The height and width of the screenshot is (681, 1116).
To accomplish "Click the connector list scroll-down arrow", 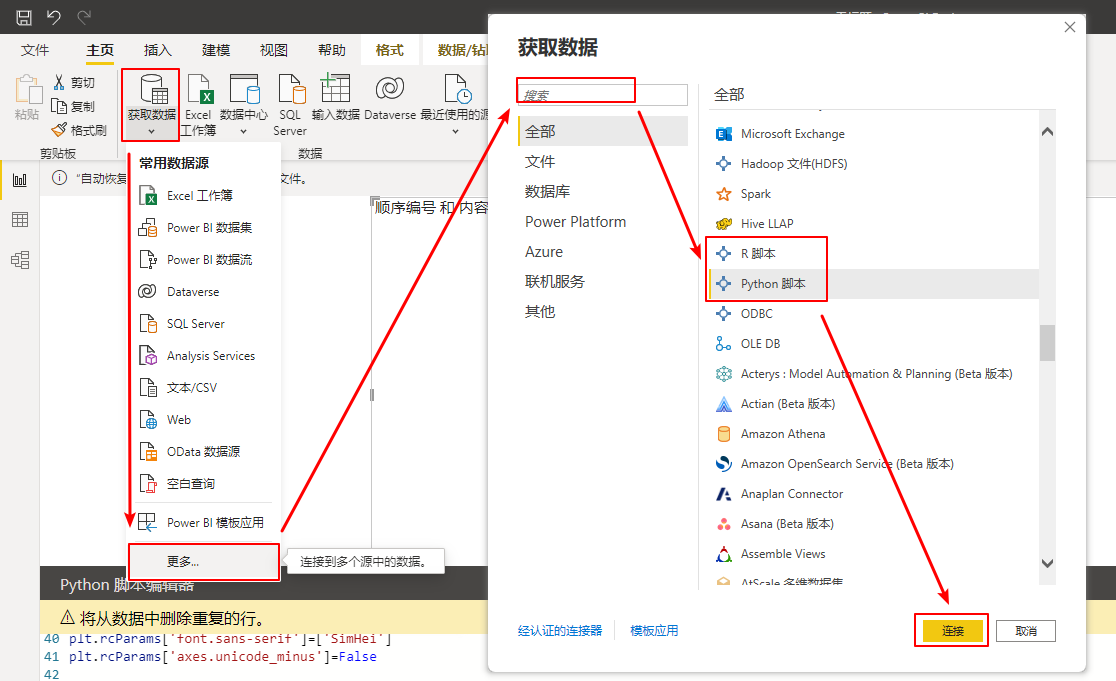I will 1047,563.
